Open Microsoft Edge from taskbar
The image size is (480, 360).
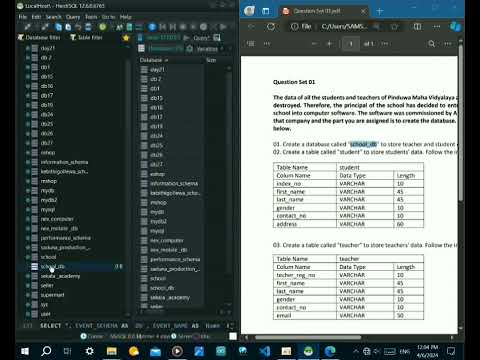click(330, 351)
